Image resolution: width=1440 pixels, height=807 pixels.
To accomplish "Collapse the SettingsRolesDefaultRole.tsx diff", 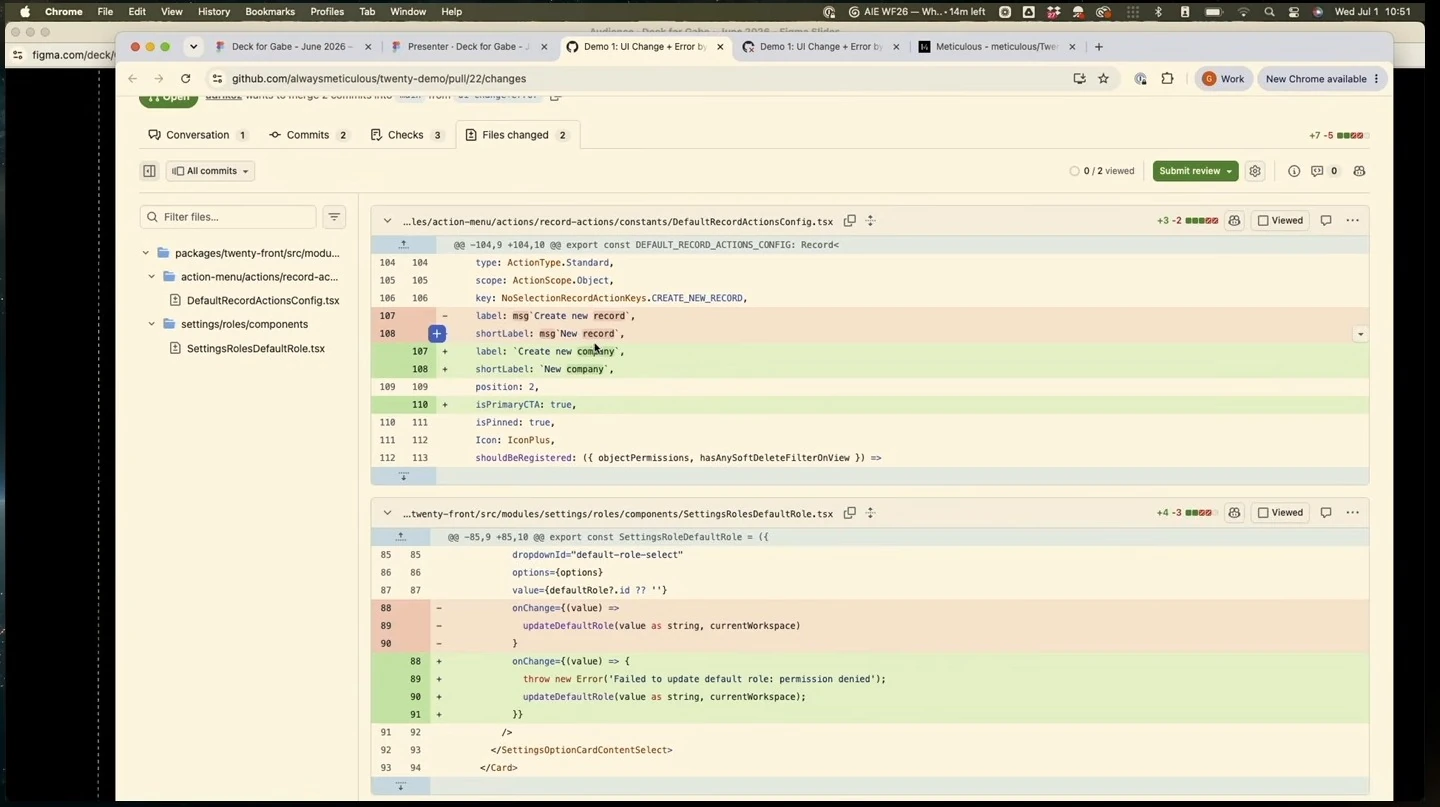I will [387, 513].
